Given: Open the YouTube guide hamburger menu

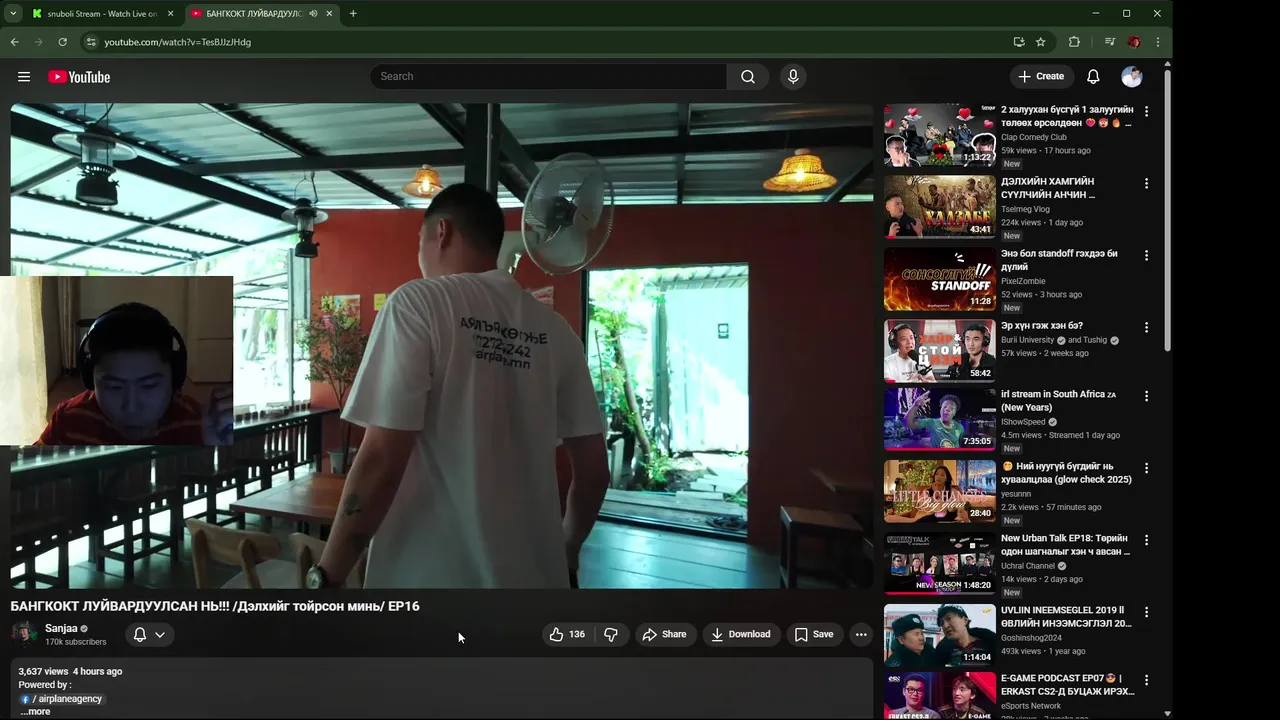Looking at the screenshot, I should coord(24,77).
